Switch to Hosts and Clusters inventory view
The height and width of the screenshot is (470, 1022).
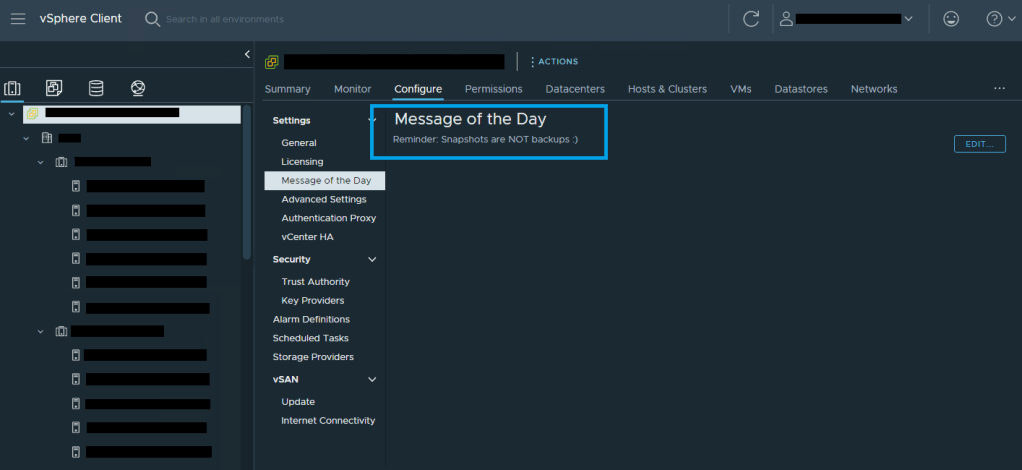(x=13, y=89)
